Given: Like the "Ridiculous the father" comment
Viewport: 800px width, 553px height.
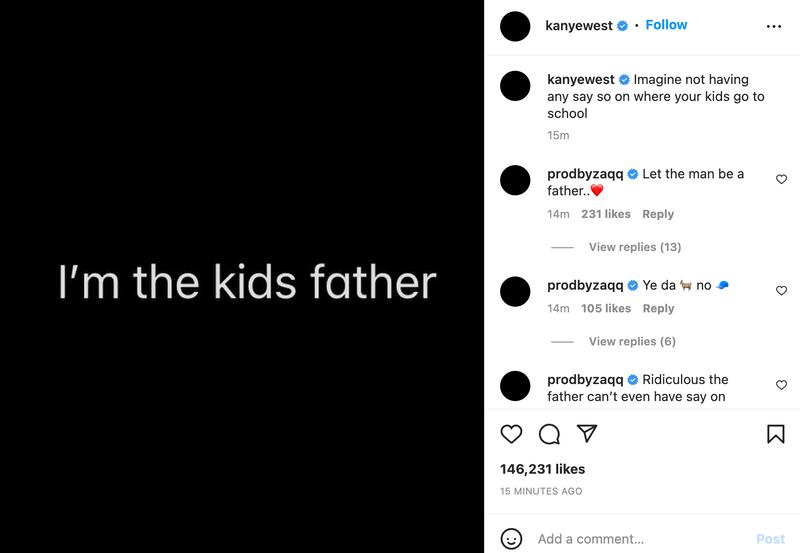Looking at the screenshot, I should coord(781,384).
